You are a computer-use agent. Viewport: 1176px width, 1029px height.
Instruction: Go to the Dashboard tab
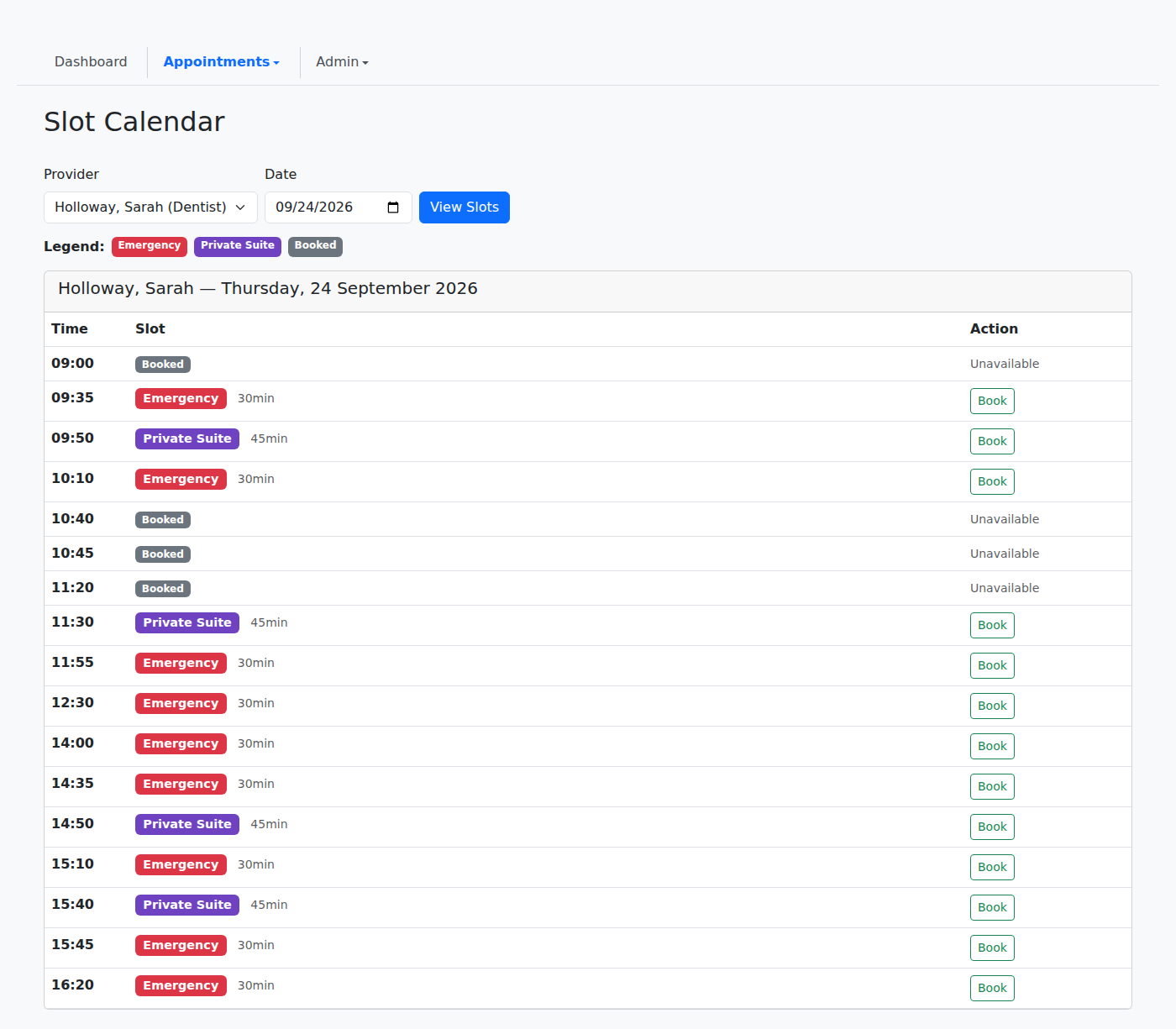(91, 62)
